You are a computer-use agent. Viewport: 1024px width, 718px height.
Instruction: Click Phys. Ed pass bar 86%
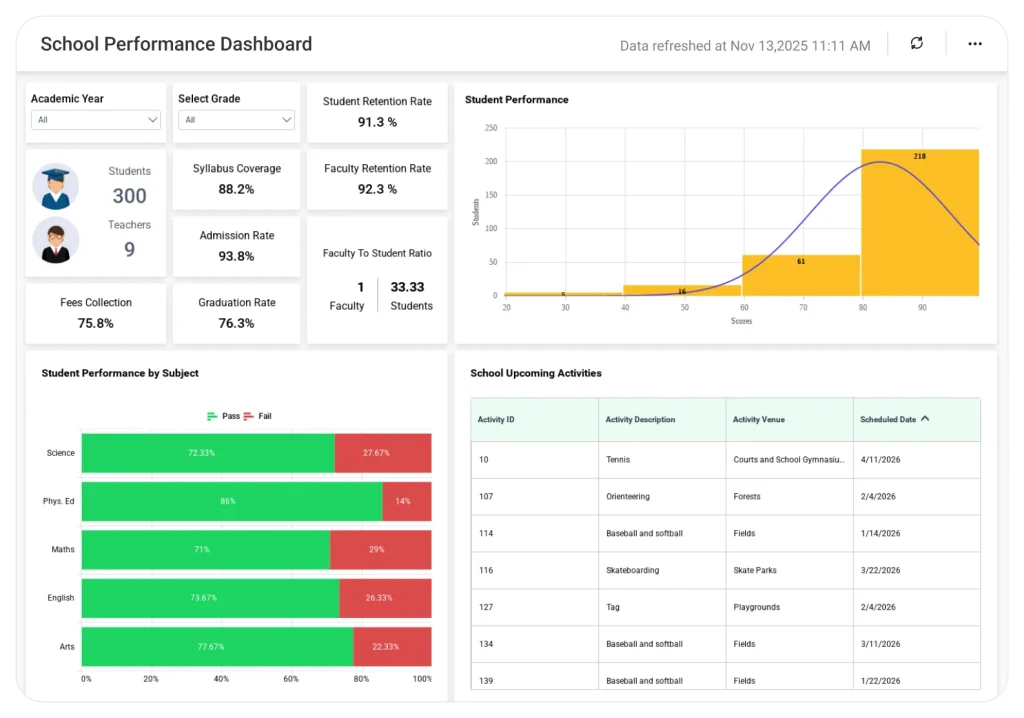pos(232,501)
